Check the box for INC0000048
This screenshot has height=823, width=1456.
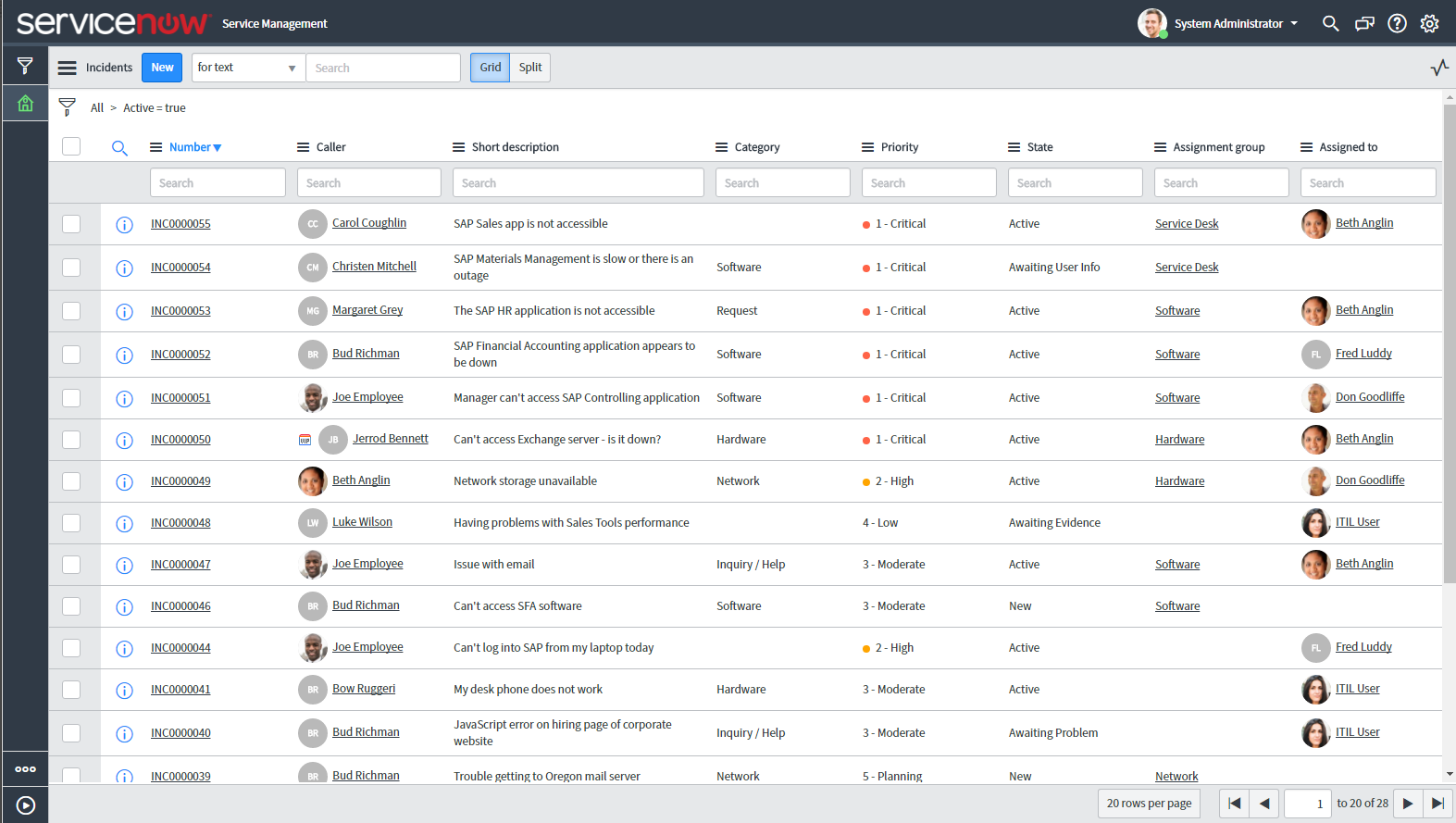coord(71,523)
